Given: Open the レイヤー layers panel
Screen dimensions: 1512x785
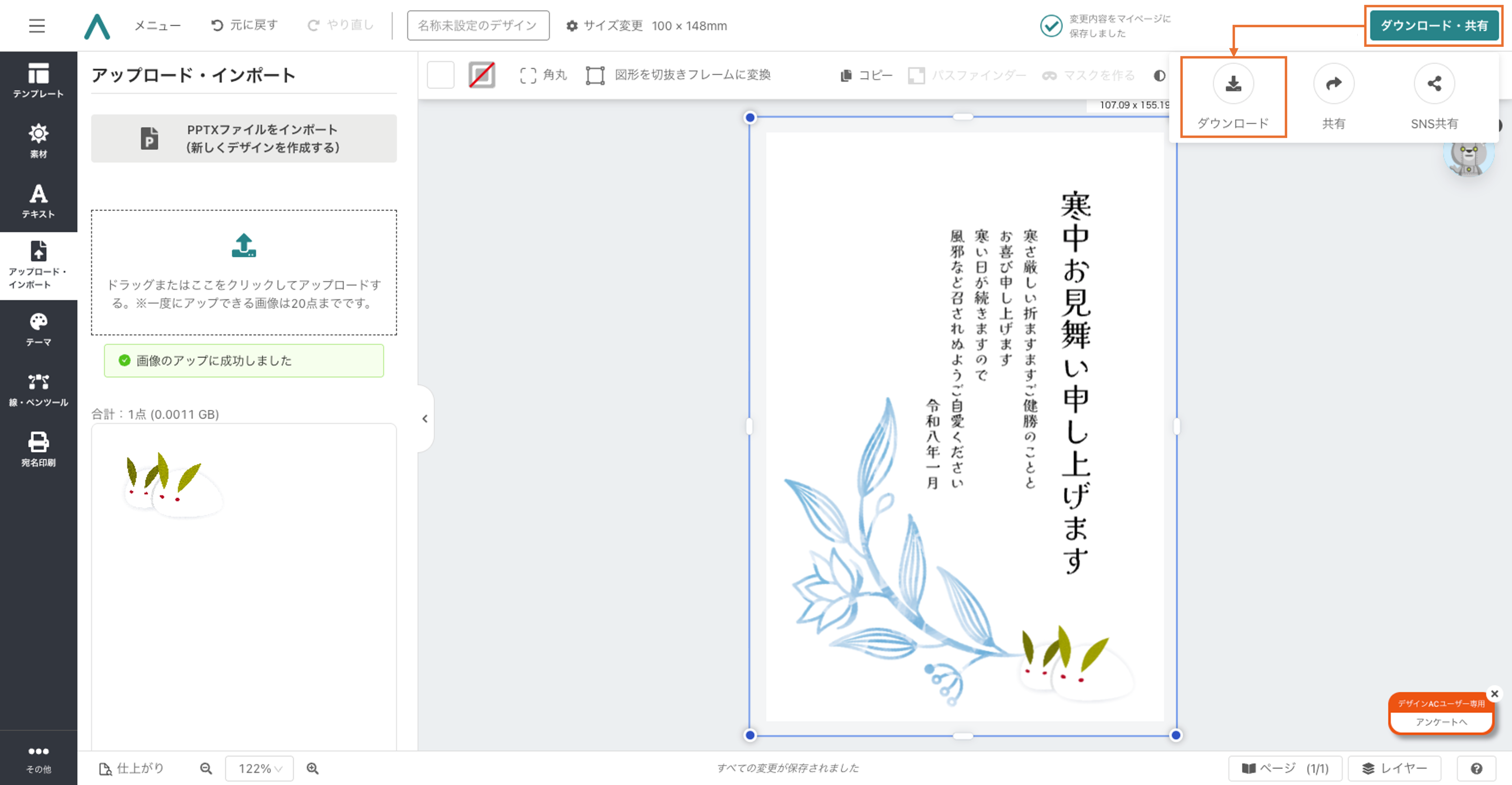Looking at the screenshot, I should pyautogui.click(x=1394, y=768).
